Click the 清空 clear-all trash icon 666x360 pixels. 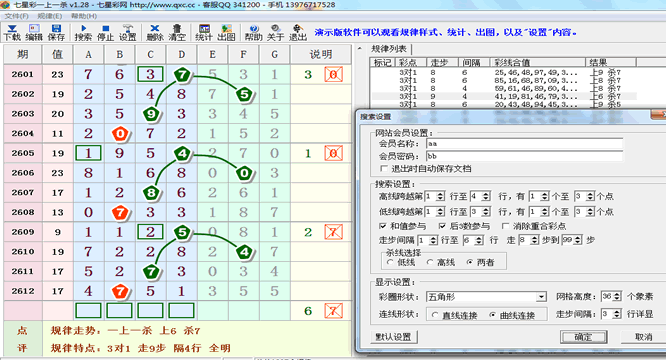(x=177, y=32)
